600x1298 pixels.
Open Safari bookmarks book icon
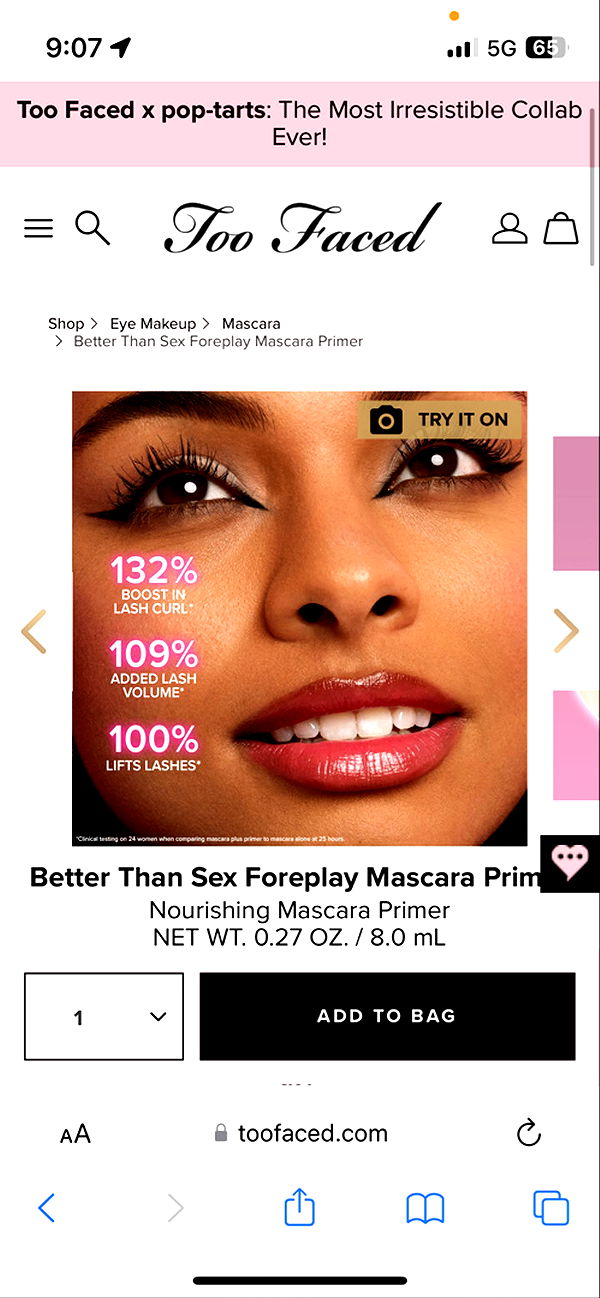[425, 1209]
